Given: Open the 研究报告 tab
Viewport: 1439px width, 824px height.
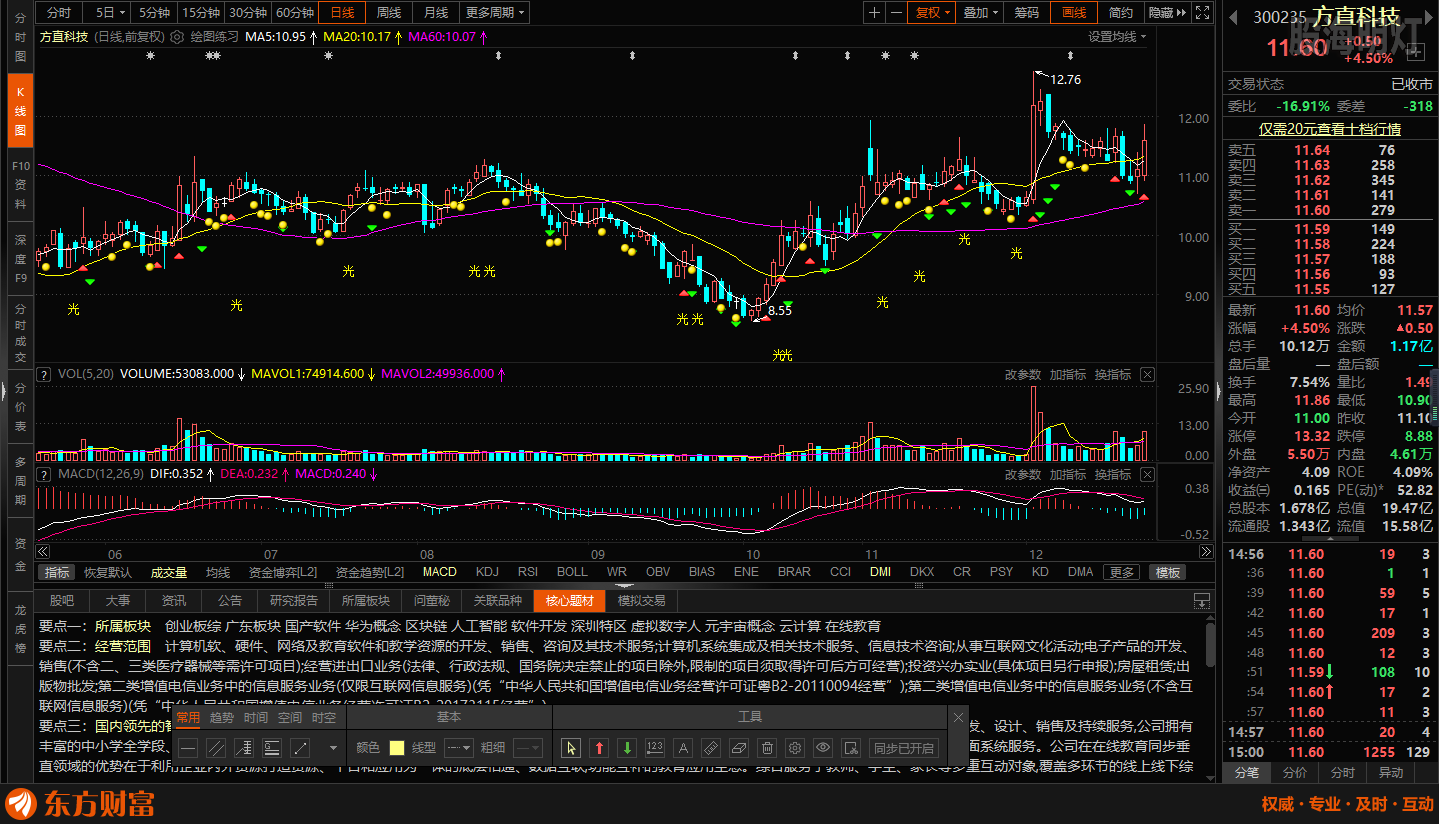Looking at the screenshot, I should tap(294, 601).
